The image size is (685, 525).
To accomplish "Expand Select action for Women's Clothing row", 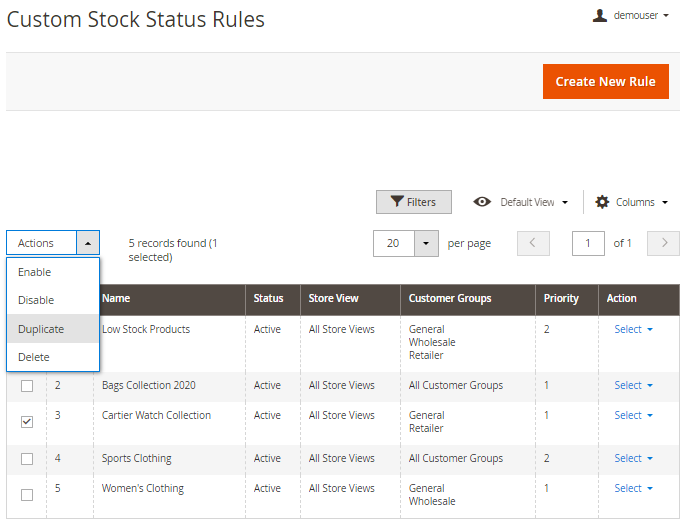I will [633, 488].
